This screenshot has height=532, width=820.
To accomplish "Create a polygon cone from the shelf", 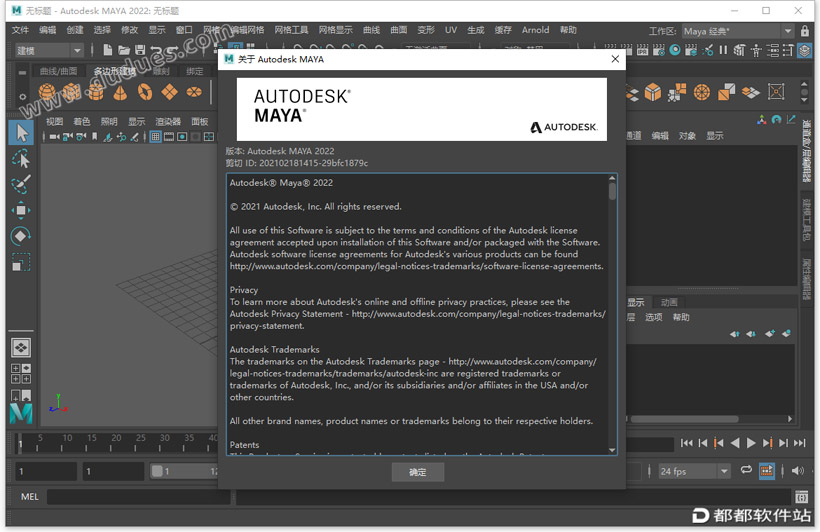I will coord(120,92).
